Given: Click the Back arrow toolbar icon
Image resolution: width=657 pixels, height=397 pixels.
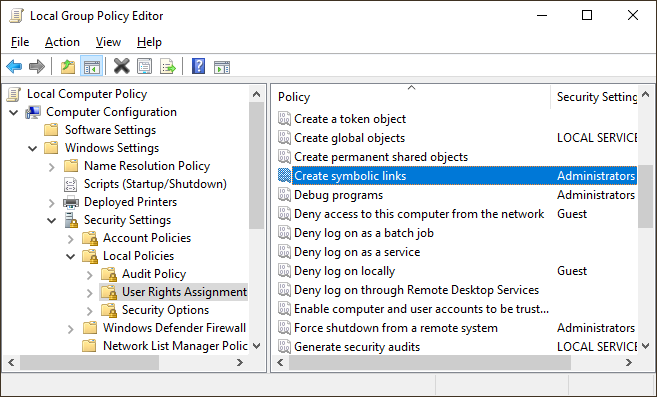Looking at the screenshot, I should [14, 66].
